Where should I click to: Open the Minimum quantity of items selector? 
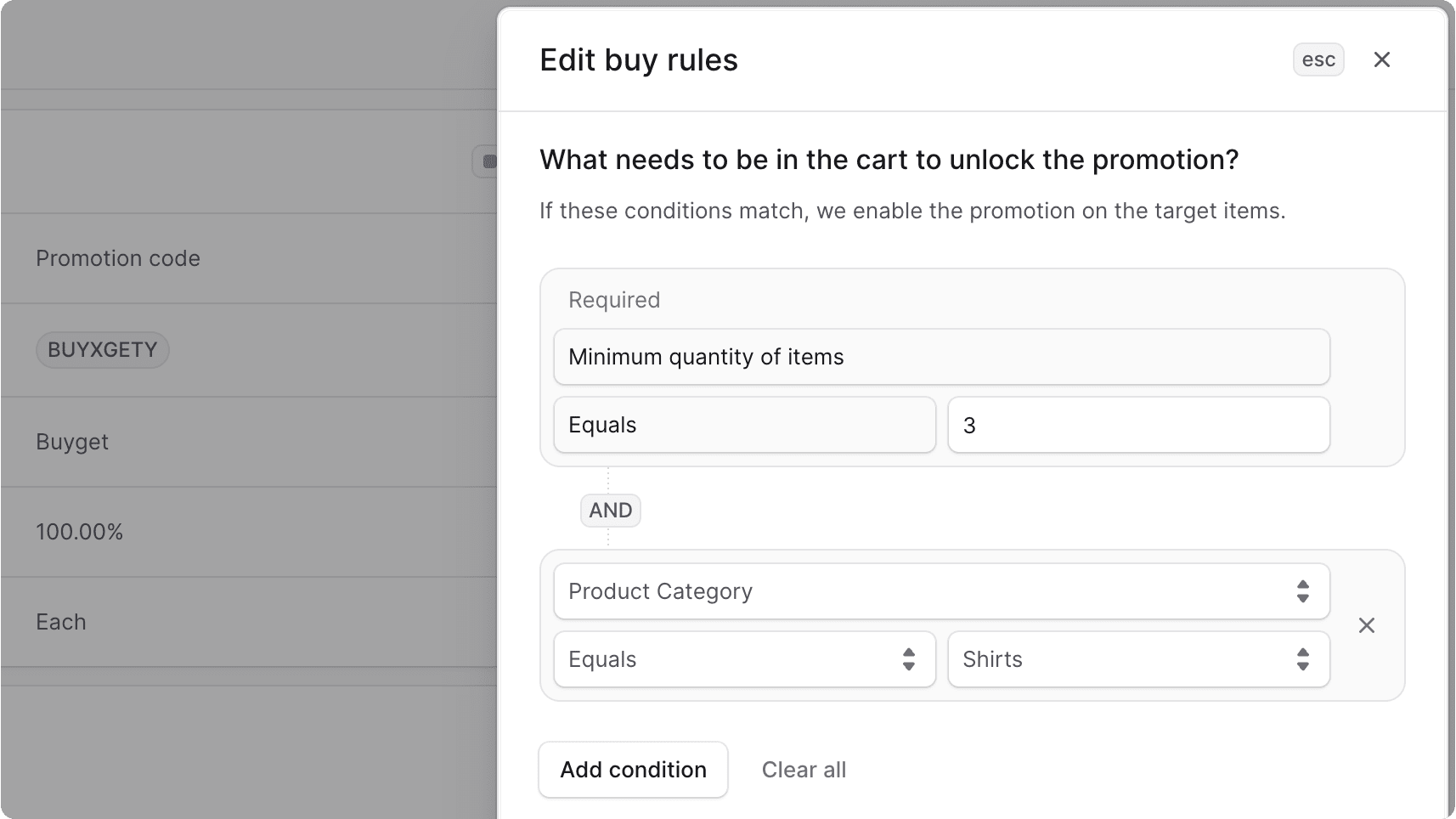940,357
